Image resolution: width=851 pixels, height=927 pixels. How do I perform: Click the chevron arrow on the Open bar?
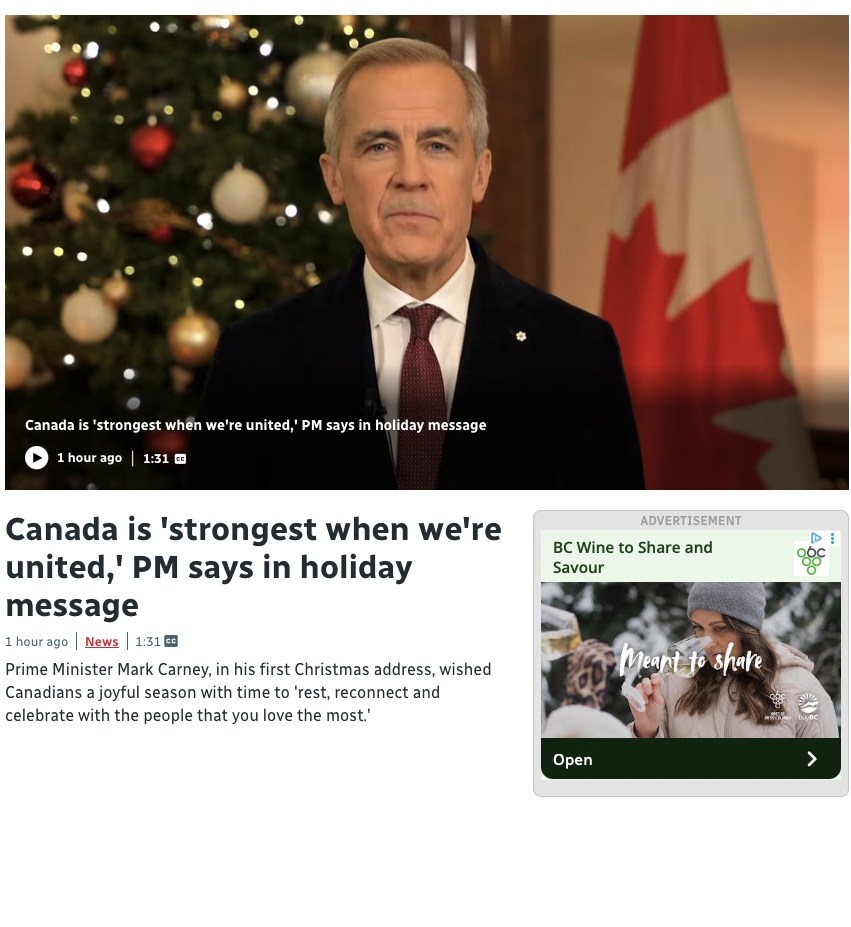812,759
